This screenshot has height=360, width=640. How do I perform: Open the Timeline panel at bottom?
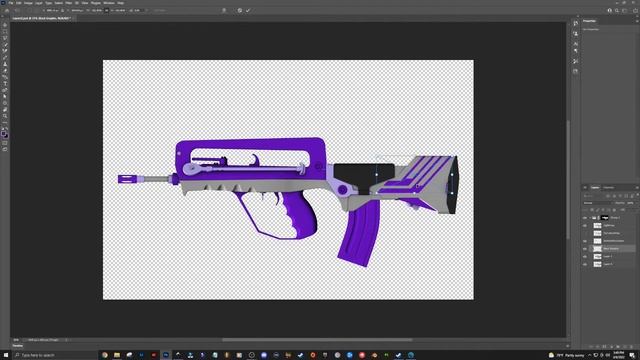pos(18,346)
